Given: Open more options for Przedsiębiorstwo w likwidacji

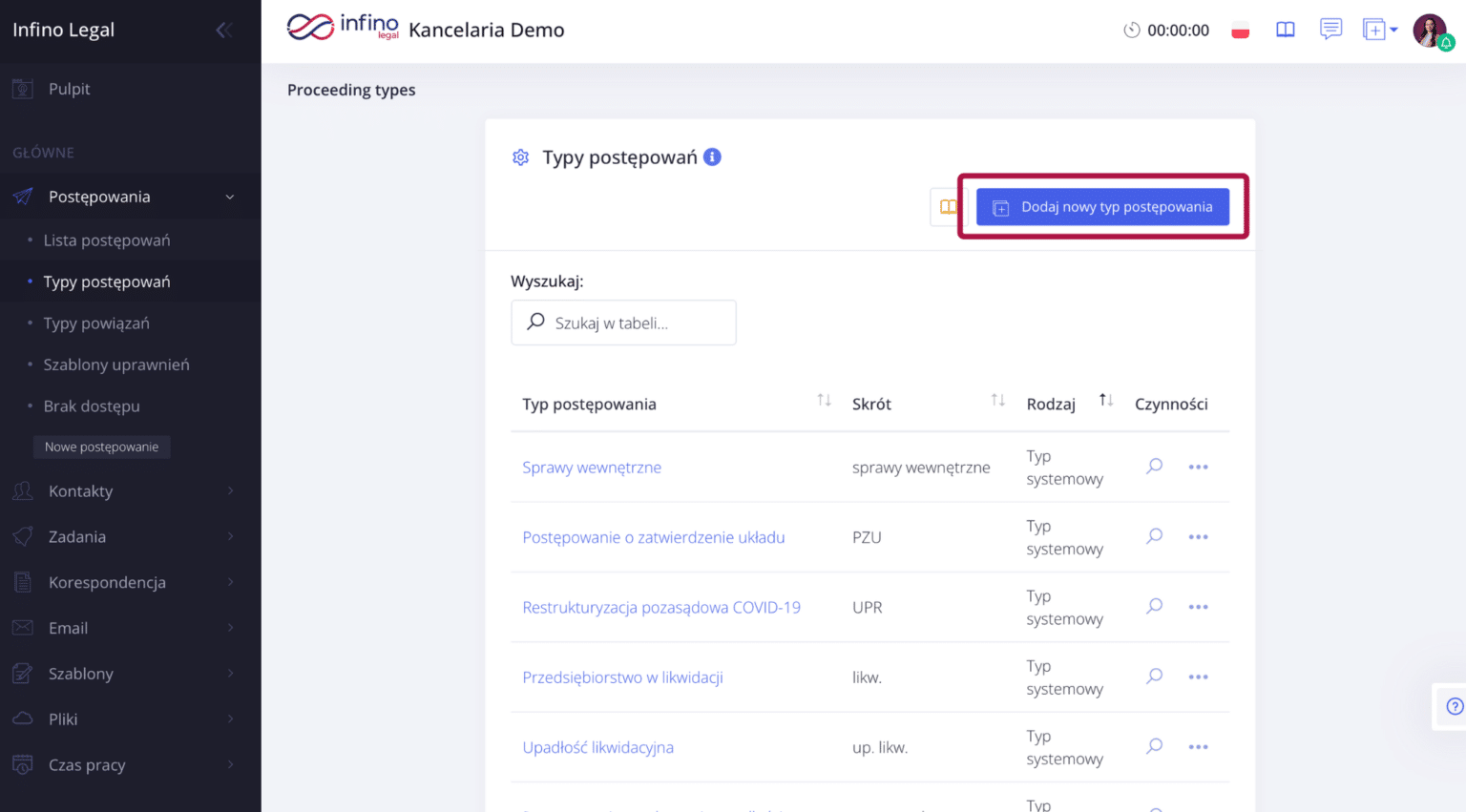Looking at the screenshot, I should tap(1198, 677).
